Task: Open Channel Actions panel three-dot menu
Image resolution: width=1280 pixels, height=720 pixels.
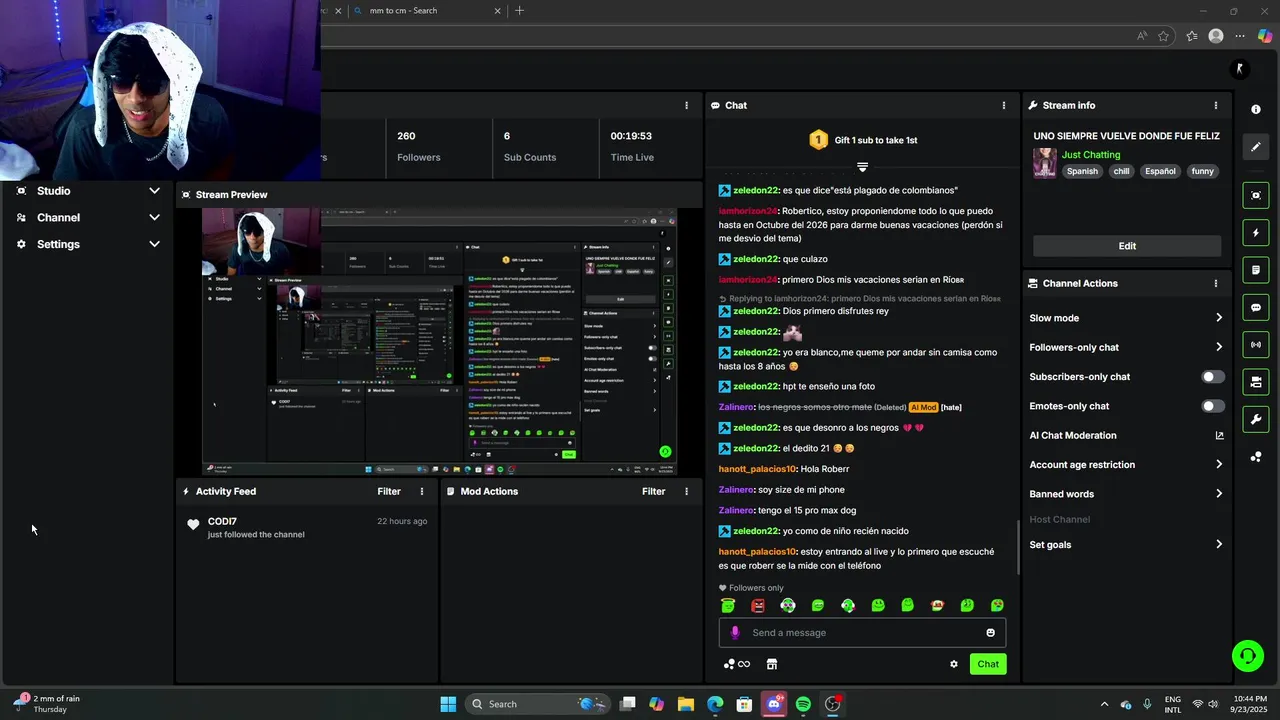Action: (1216, 283)
